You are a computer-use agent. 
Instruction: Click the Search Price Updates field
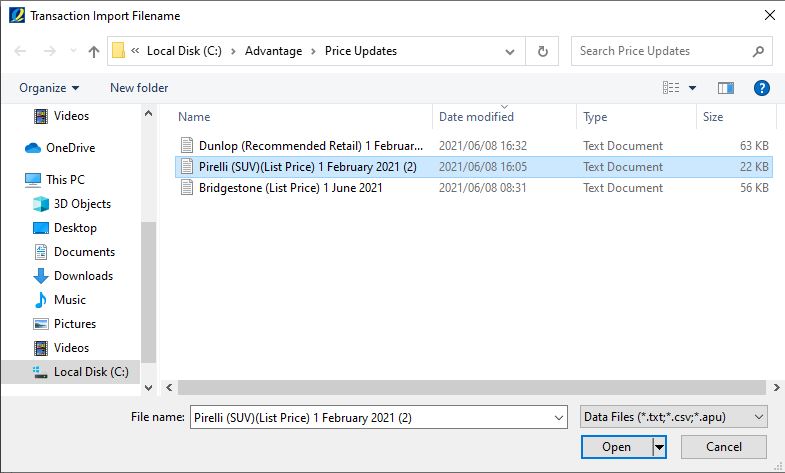[671, 51]
